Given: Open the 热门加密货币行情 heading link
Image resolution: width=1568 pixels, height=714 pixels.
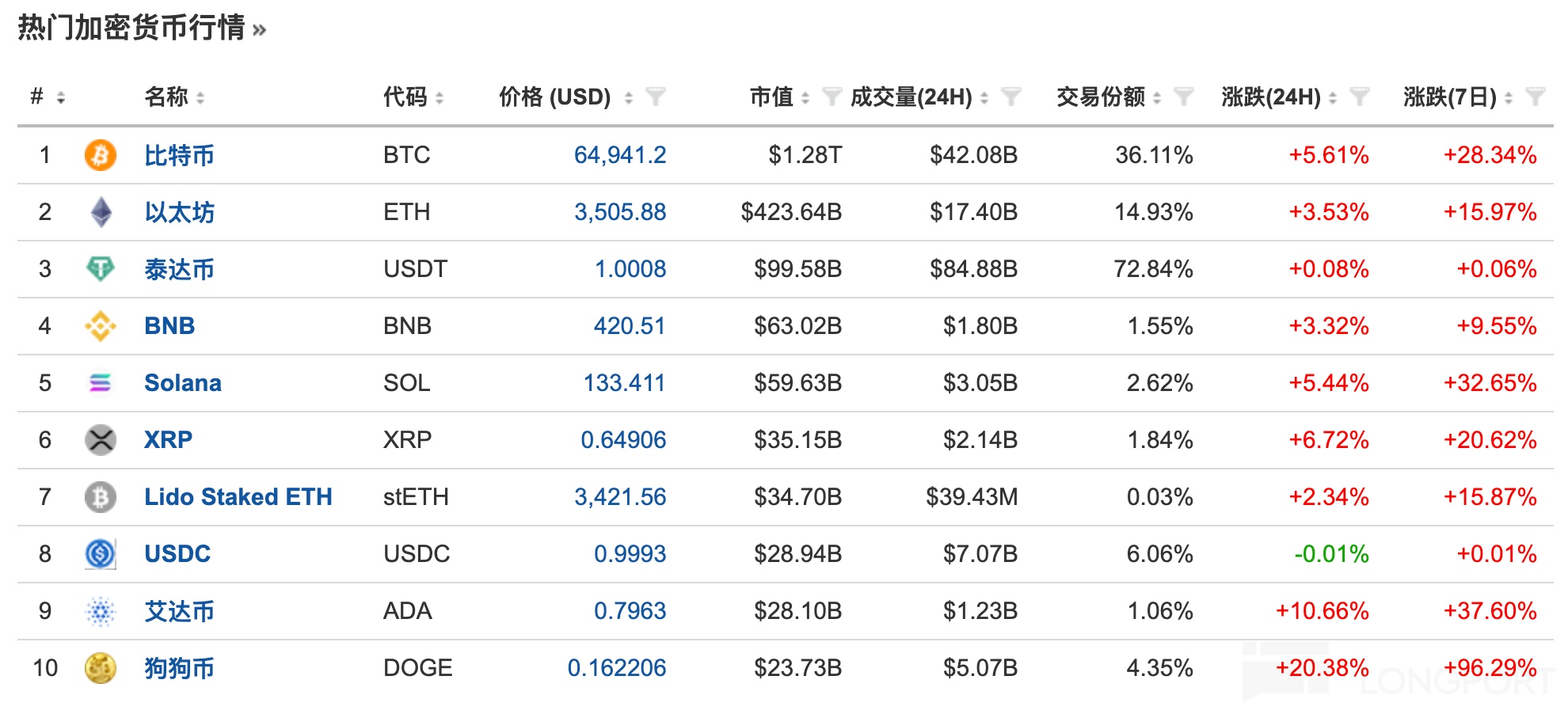Looking at the screenshot, I should click(x=141, y=28).
